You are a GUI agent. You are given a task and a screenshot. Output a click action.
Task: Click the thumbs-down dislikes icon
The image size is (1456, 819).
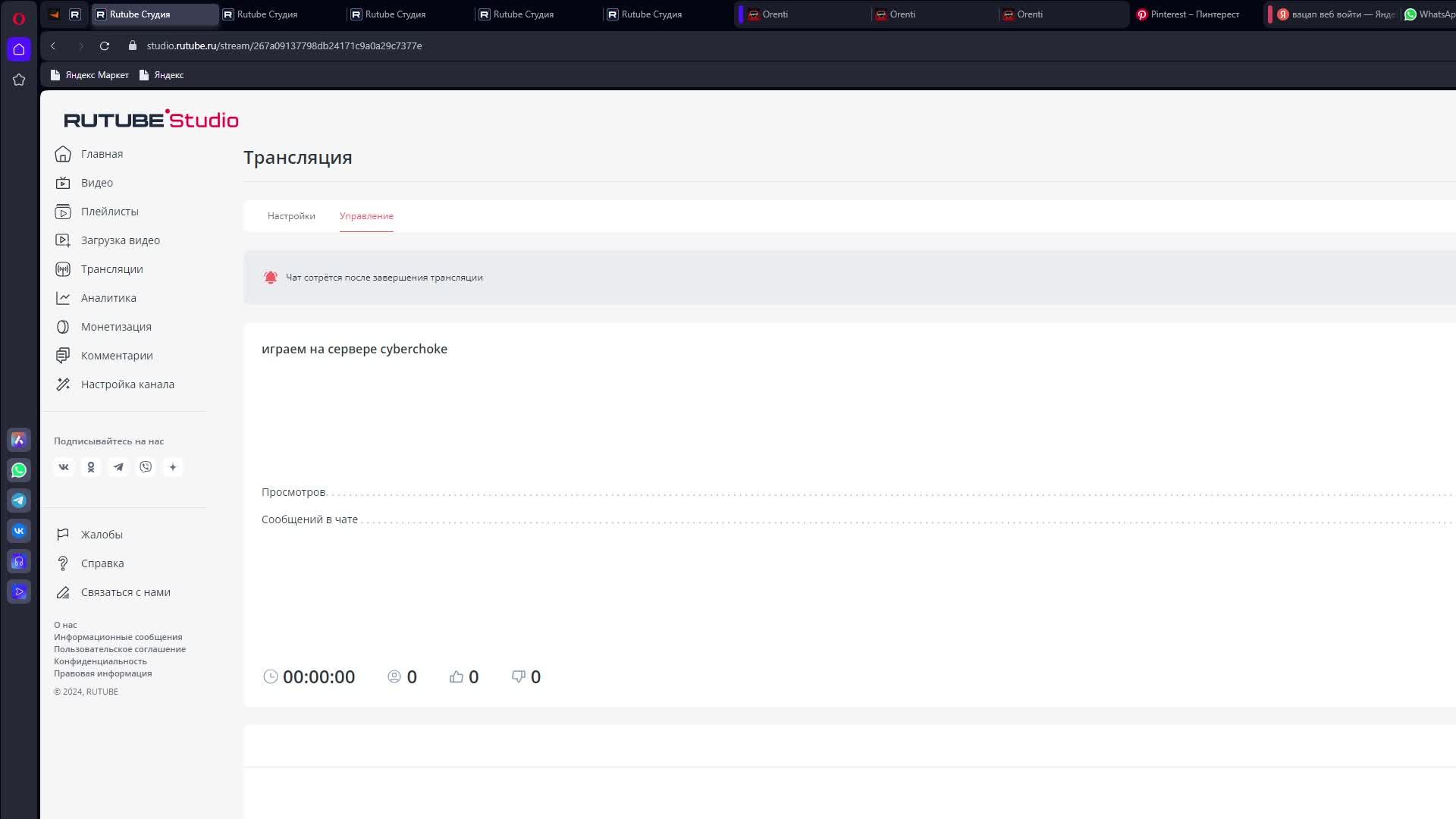519,676
